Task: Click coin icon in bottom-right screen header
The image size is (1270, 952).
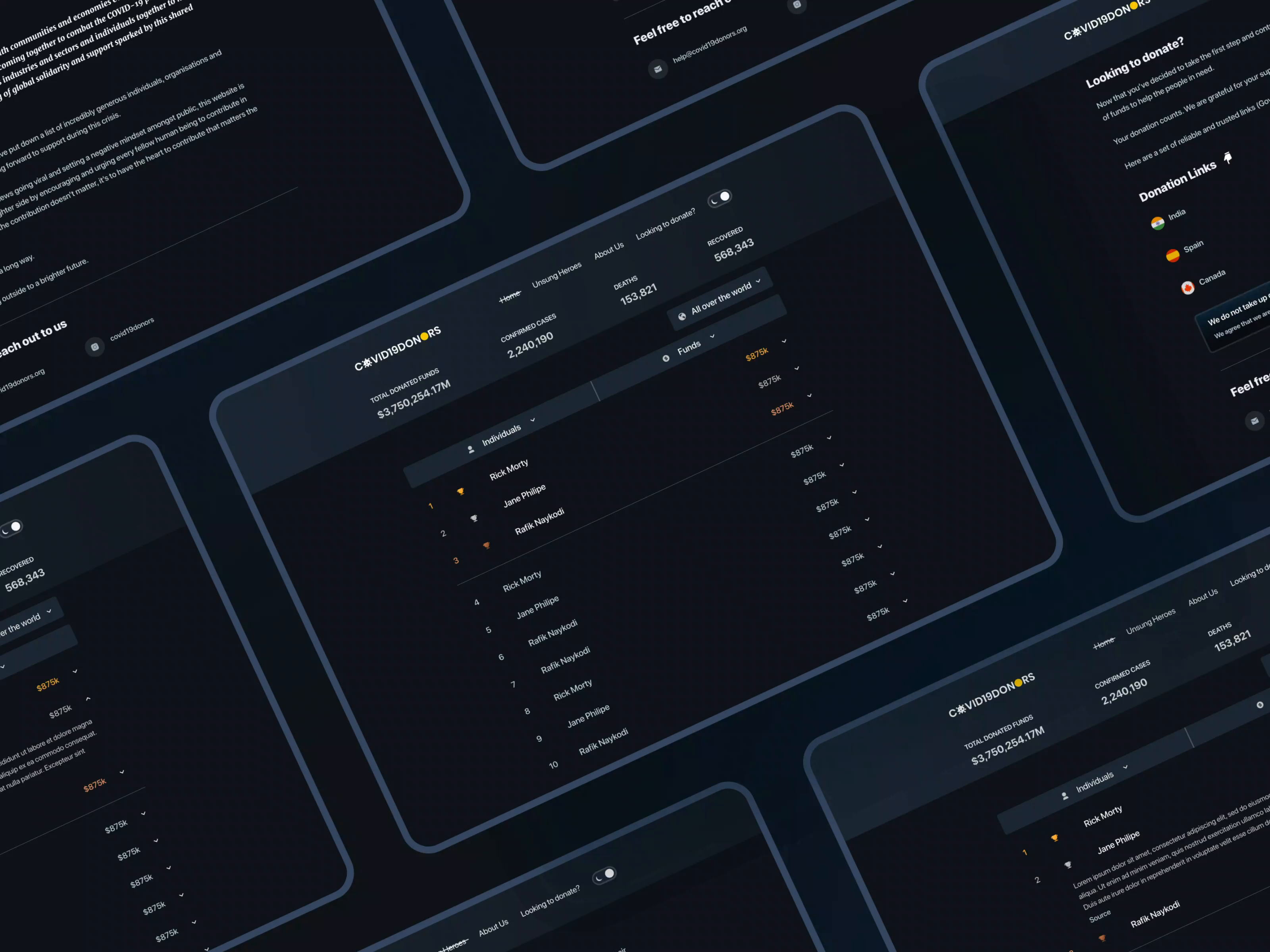Action: point(1260,704)
